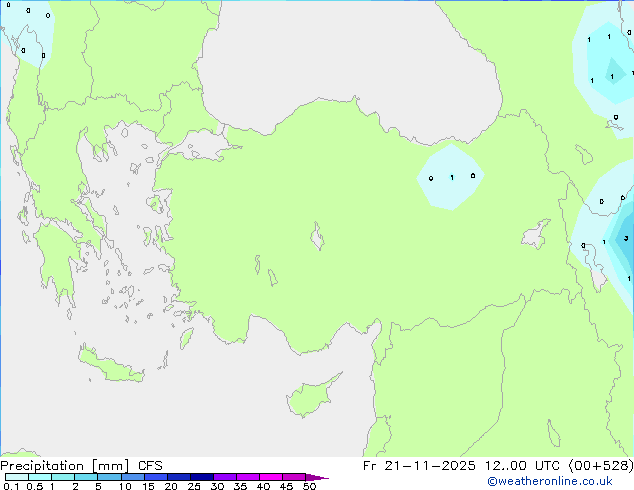Screen dimensions: 634x490
Task: Click the island of Cyprus on the map
Action: click(311, 396)
